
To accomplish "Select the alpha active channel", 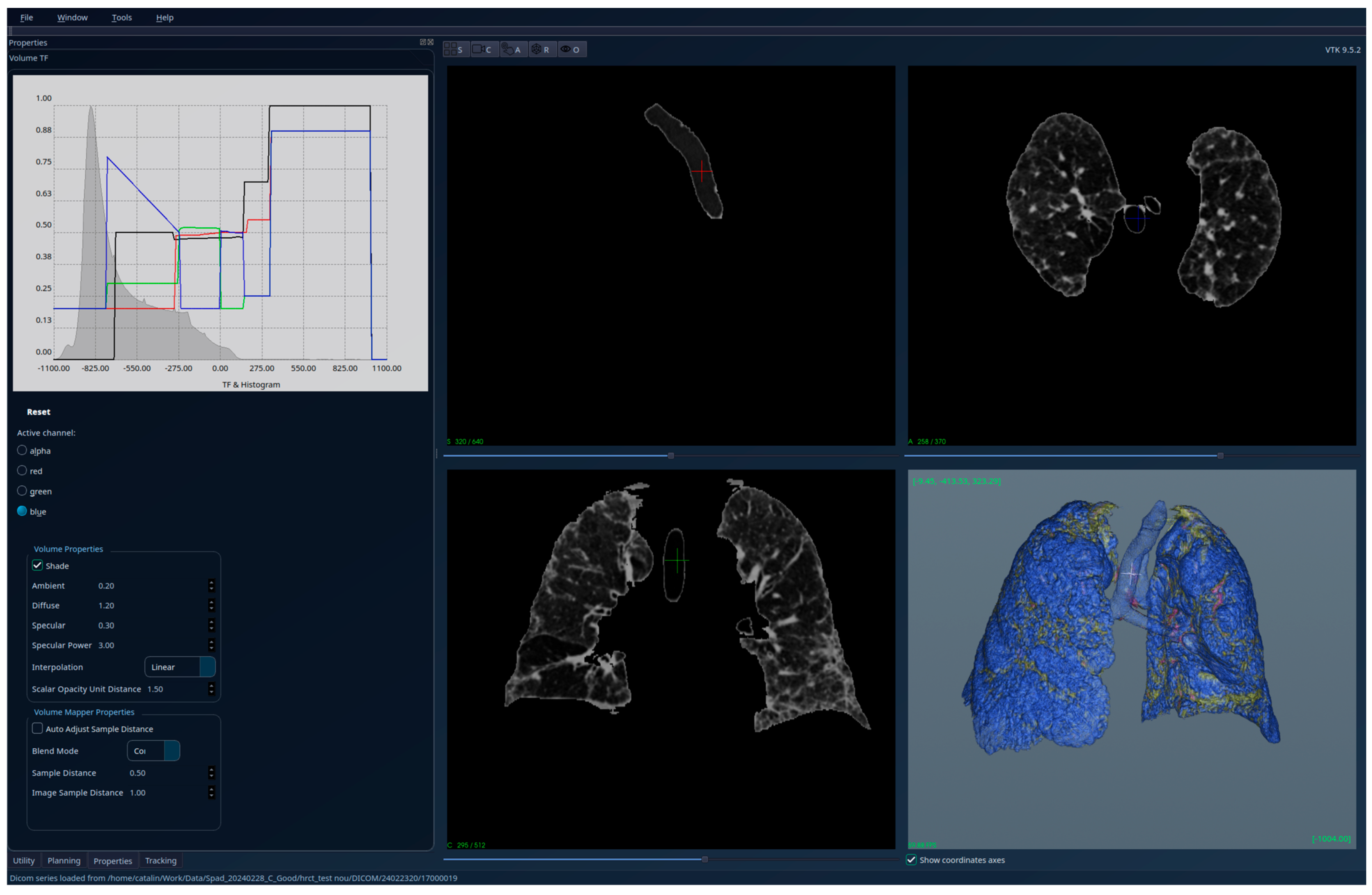I will [22, 450].
